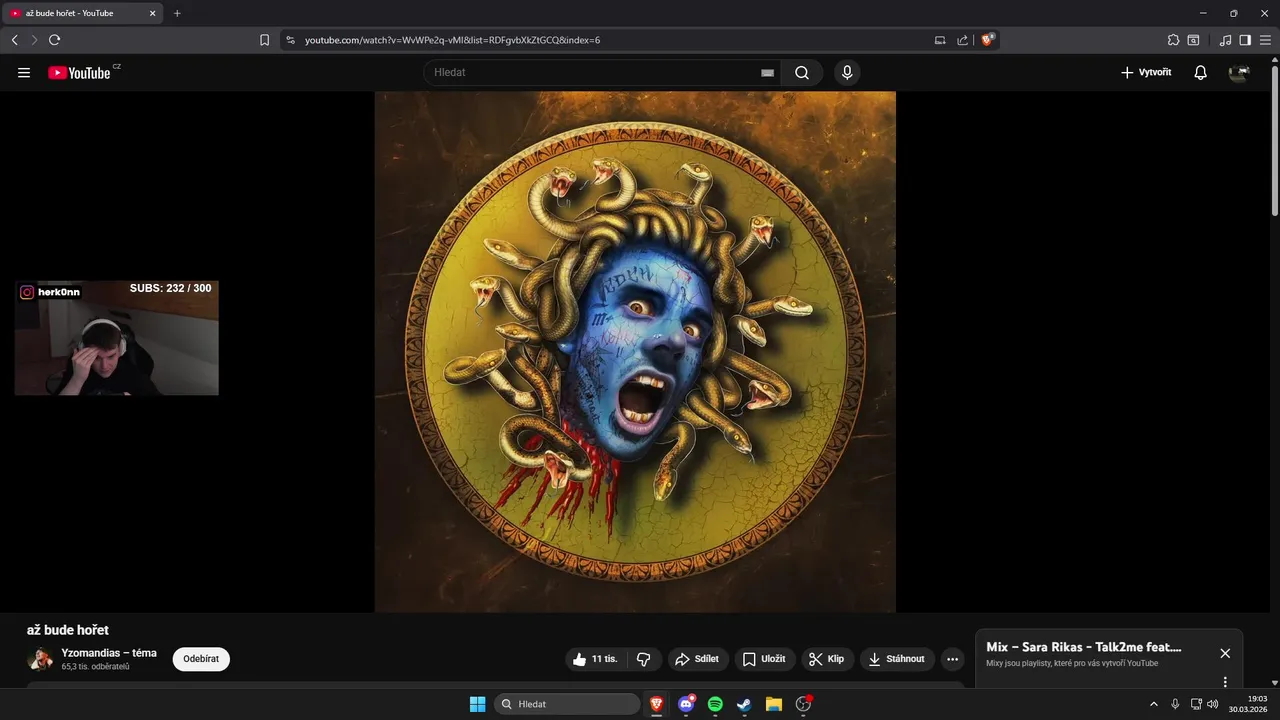Image resolution: width=1280 pixels, height=720 pixels.
Task: Click the YouTube search magnifier button
Action: (802, 73)
